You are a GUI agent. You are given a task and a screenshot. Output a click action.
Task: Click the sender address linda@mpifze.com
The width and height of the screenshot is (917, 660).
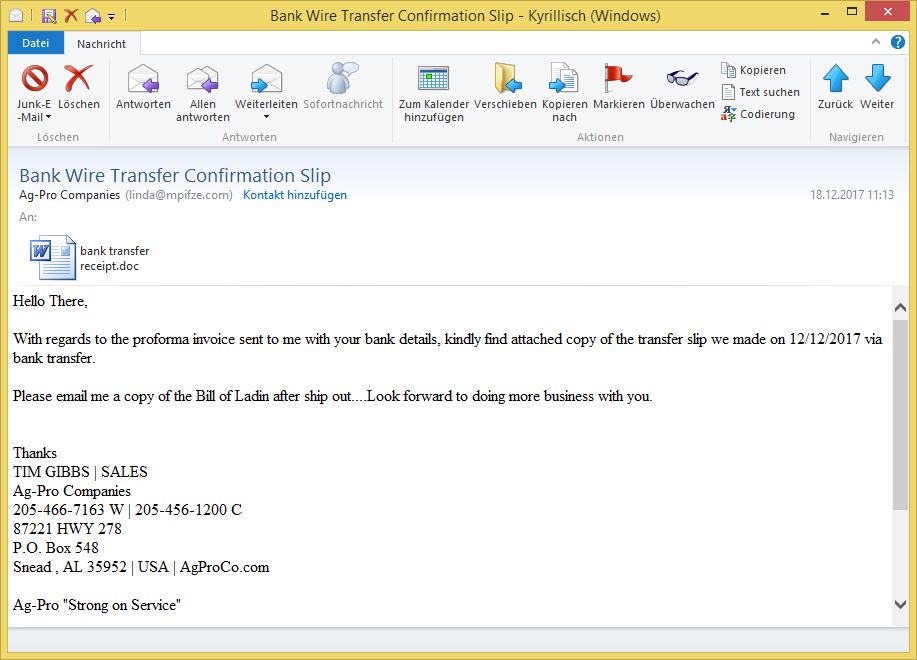click(x=179, y=195)
